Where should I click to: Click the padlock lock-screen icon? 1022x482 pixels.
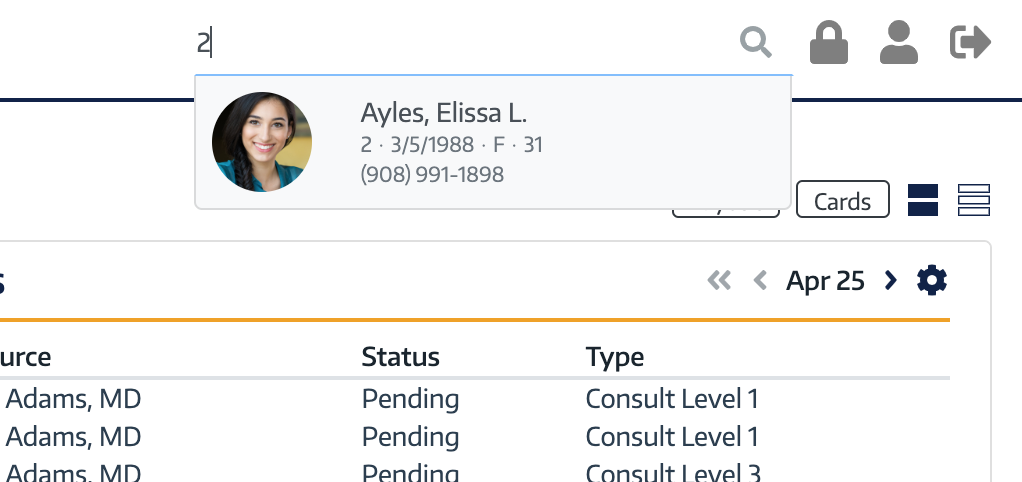[x=828, y=42]
